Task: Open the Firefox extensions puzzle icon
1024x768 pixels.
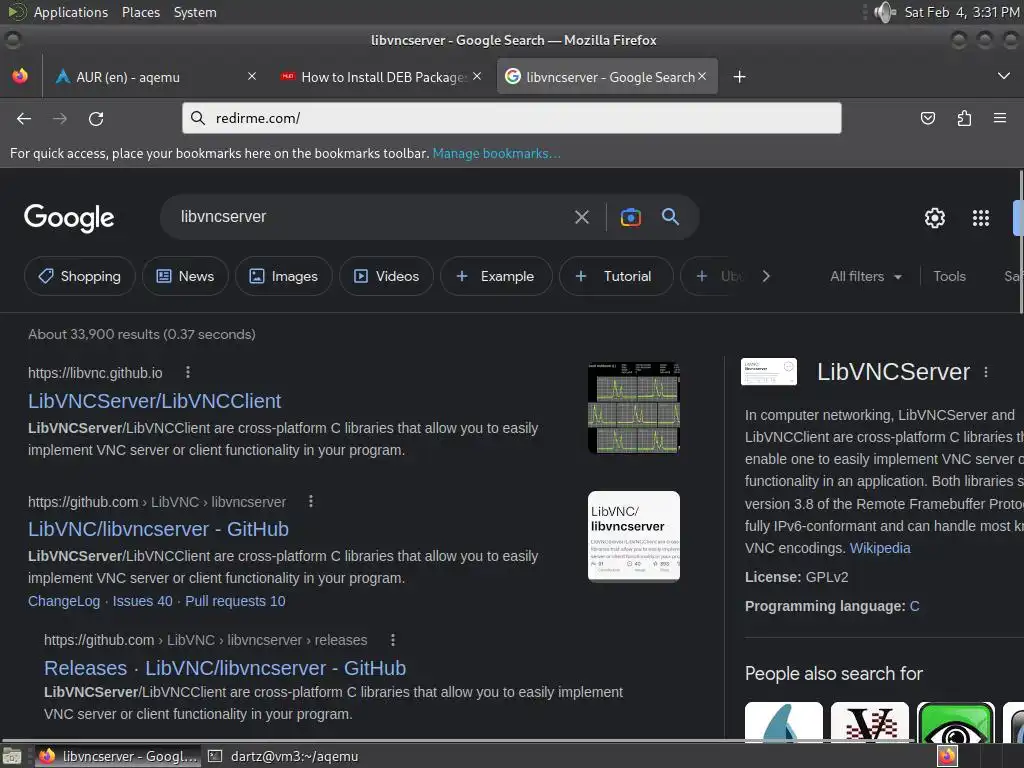Action: tap(964, 118)
